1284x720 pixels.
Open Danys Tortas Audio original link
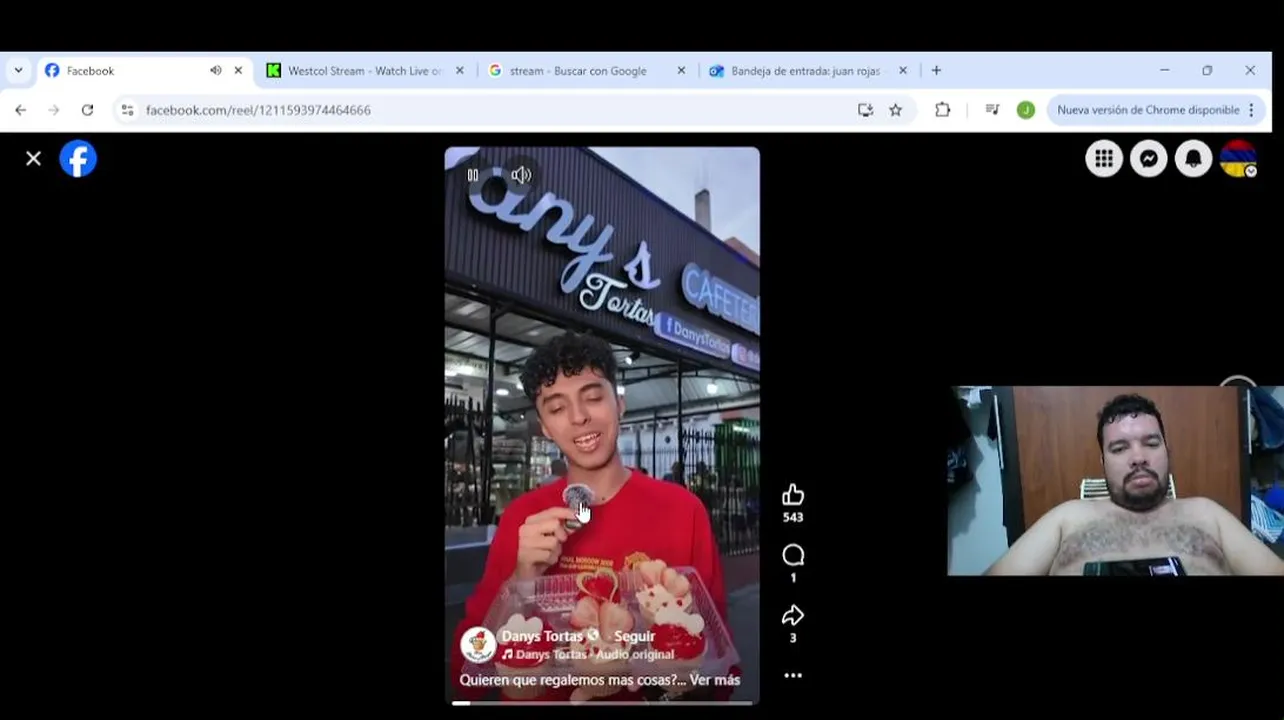588,655
